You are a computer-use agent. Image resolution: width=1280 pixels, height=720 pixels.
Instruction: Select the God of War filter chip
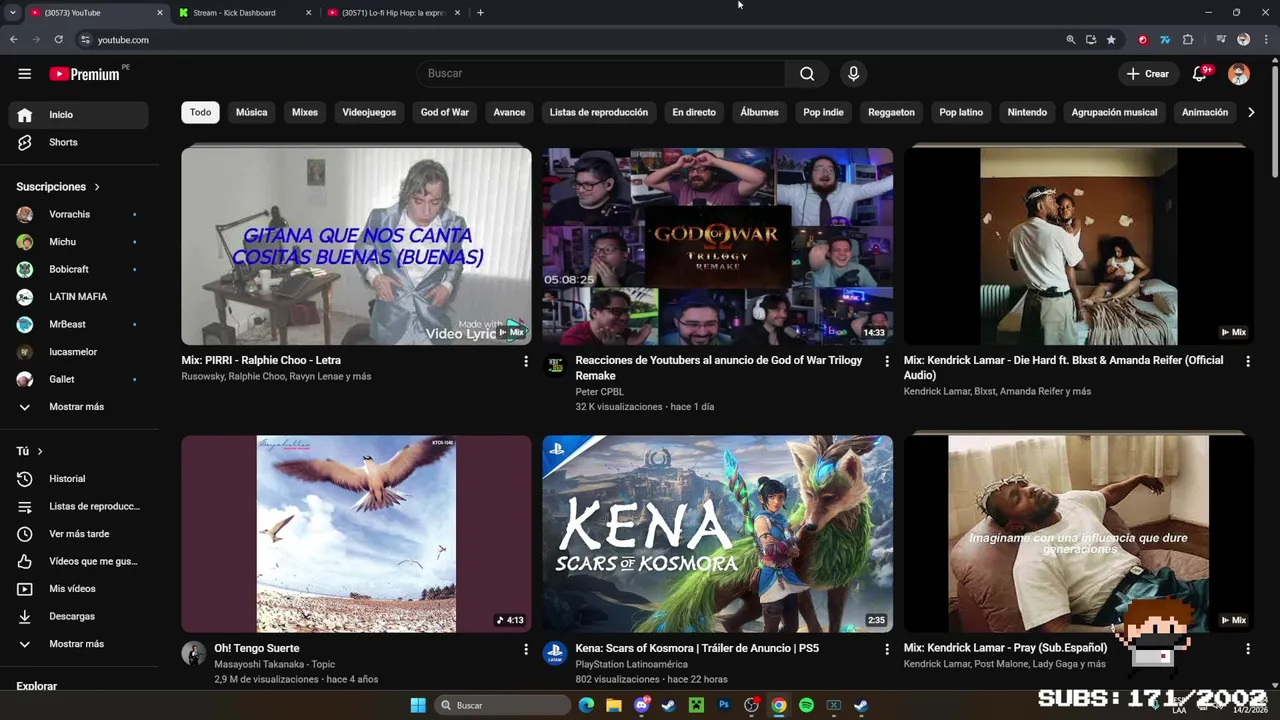coord(444,112)
